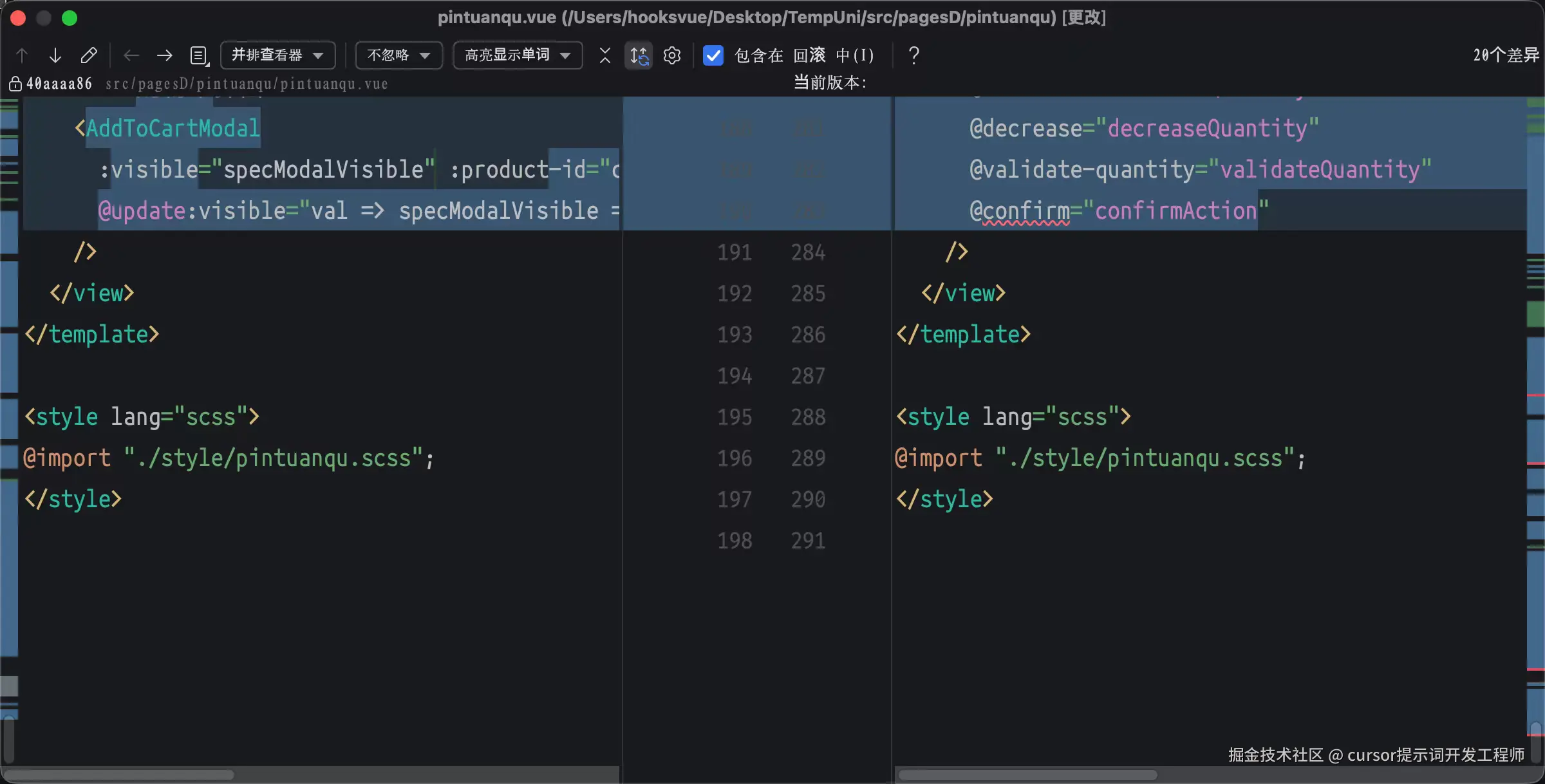
Task: Open the help question mark icon
Action: pyautogui.click(x=913, y=55)
